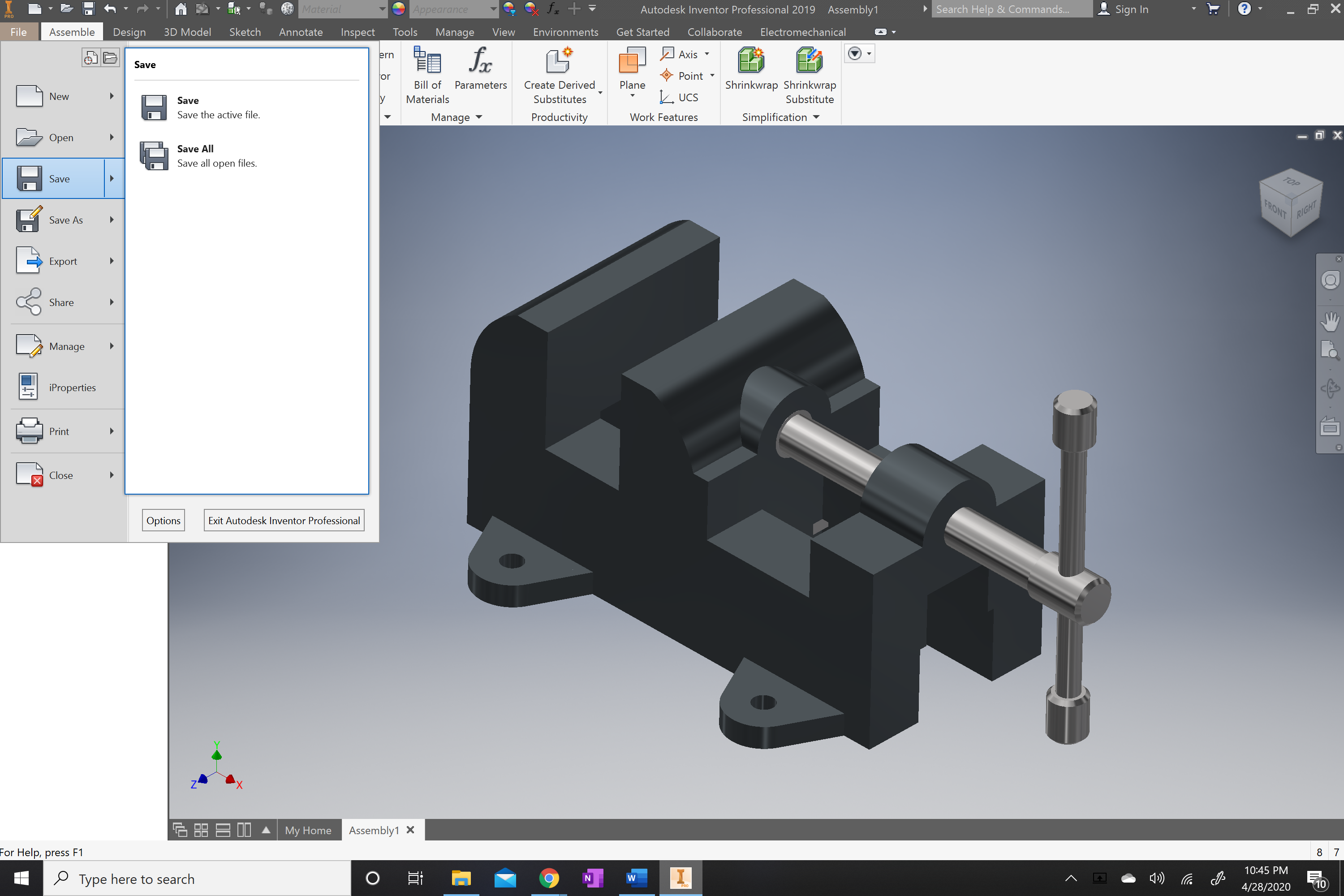
Task: Open the Parameters fx tool
Action: [481, 69]
